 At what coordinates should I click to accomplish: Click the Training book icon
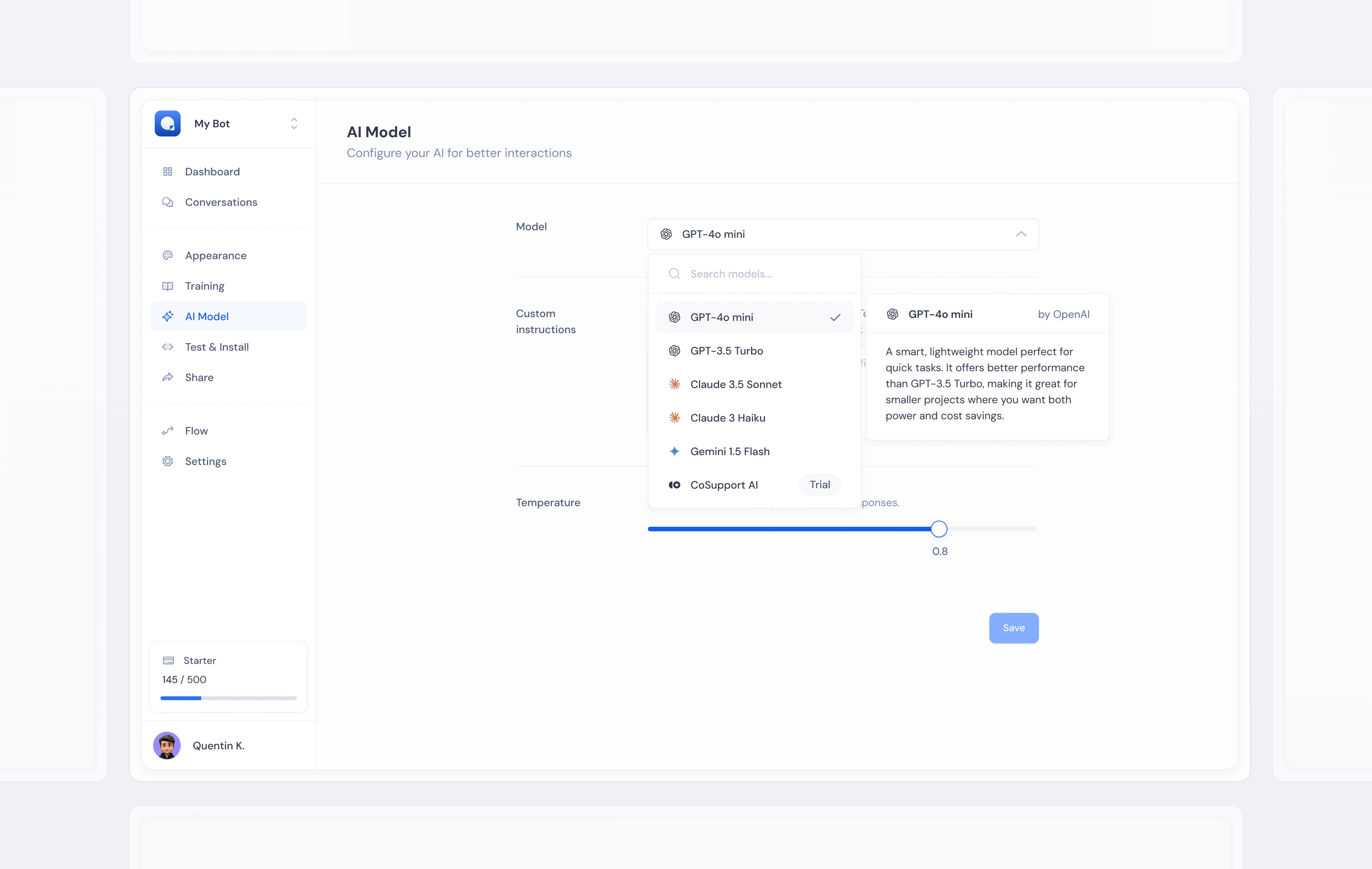coord(168,286)
